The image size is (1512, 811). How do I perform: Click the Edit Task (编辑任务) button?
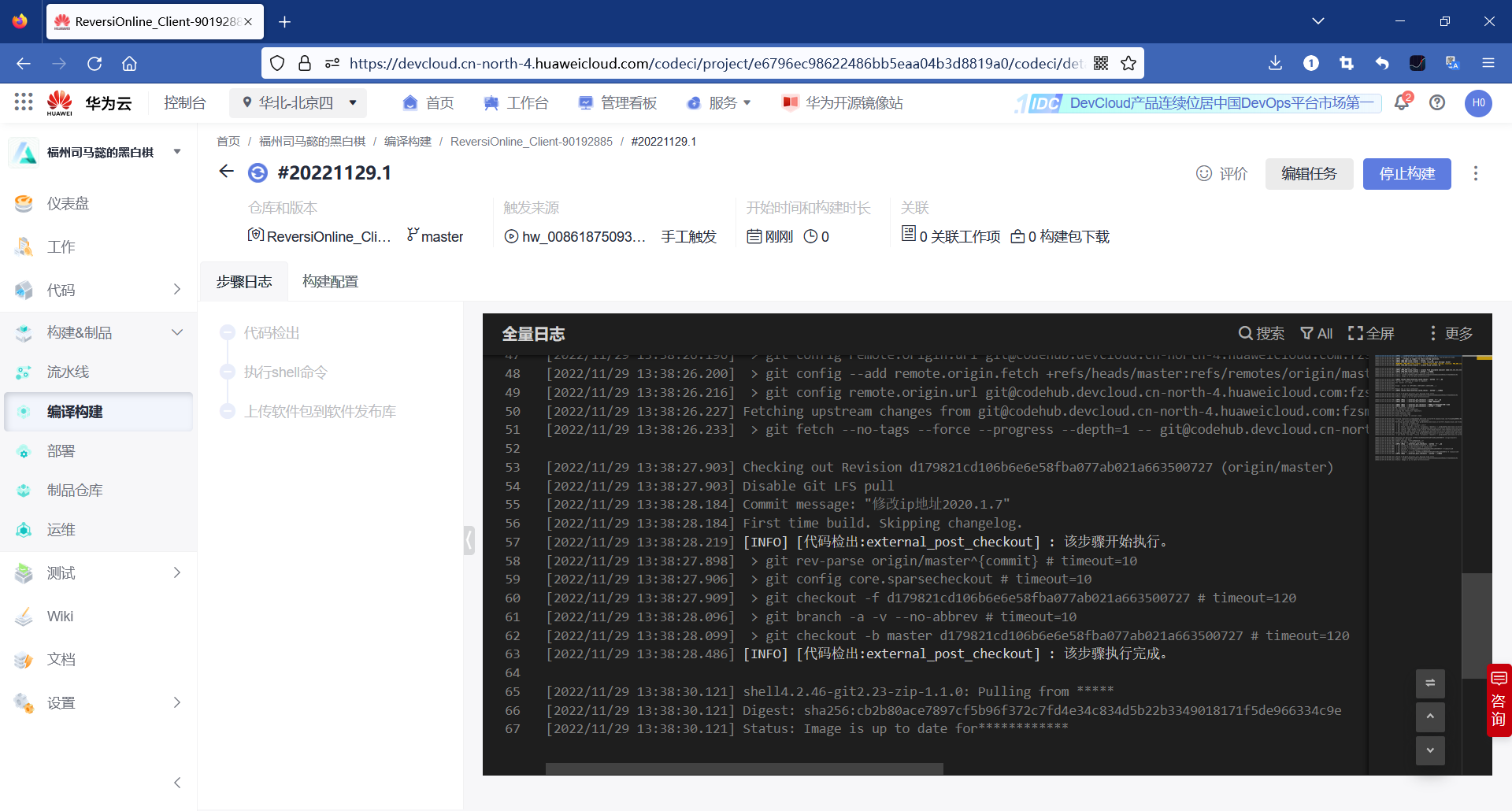[x=1310, y=173]
